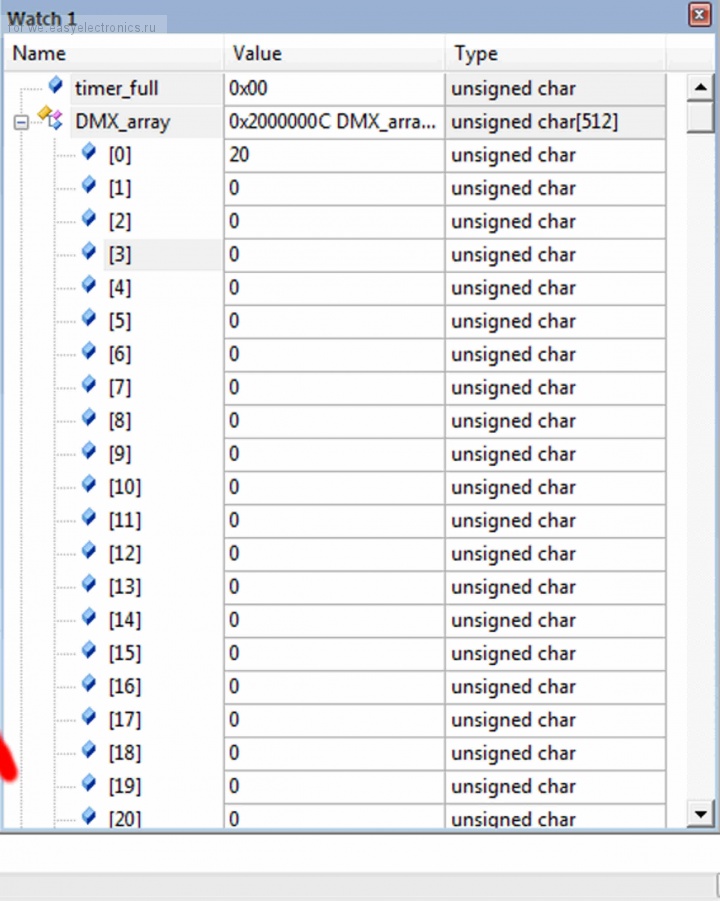The height and width of the screenshot is (901, 720).
Task: Select the Name column header
Action: (x=40, y=54)
